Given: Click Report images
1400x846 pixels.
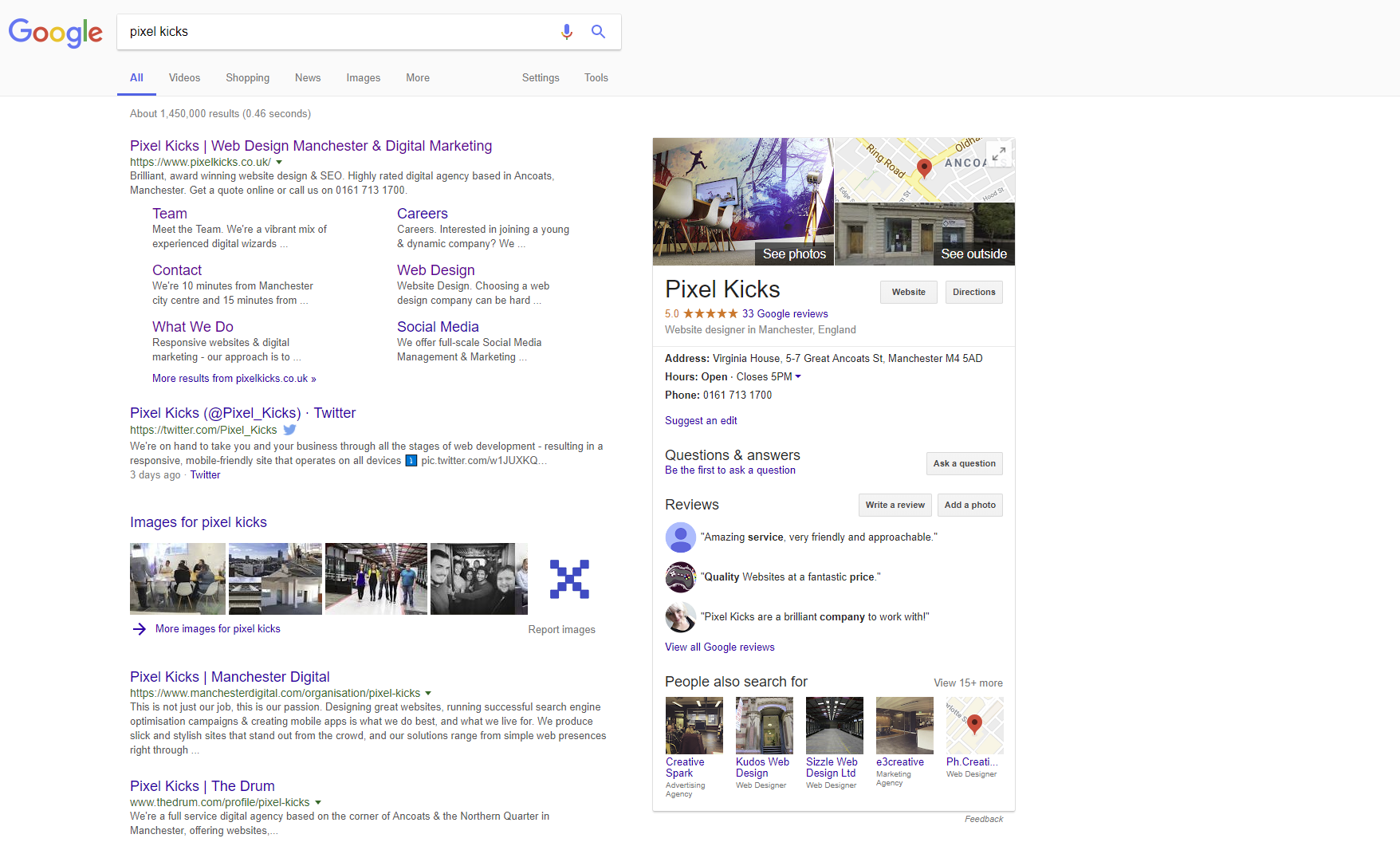Looking at the screenshot, I should click(562, 630).
